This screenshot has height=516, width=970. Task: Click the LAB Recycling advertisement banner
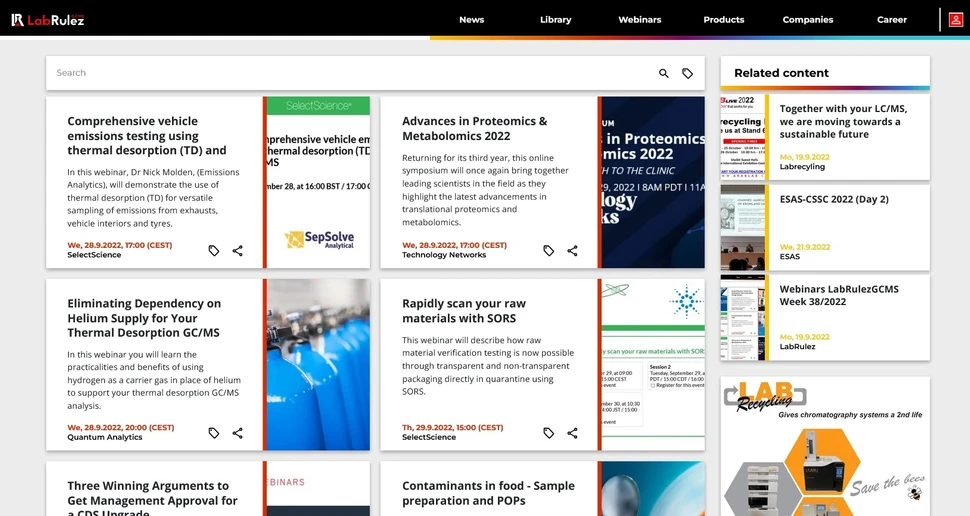click(825, 446)
